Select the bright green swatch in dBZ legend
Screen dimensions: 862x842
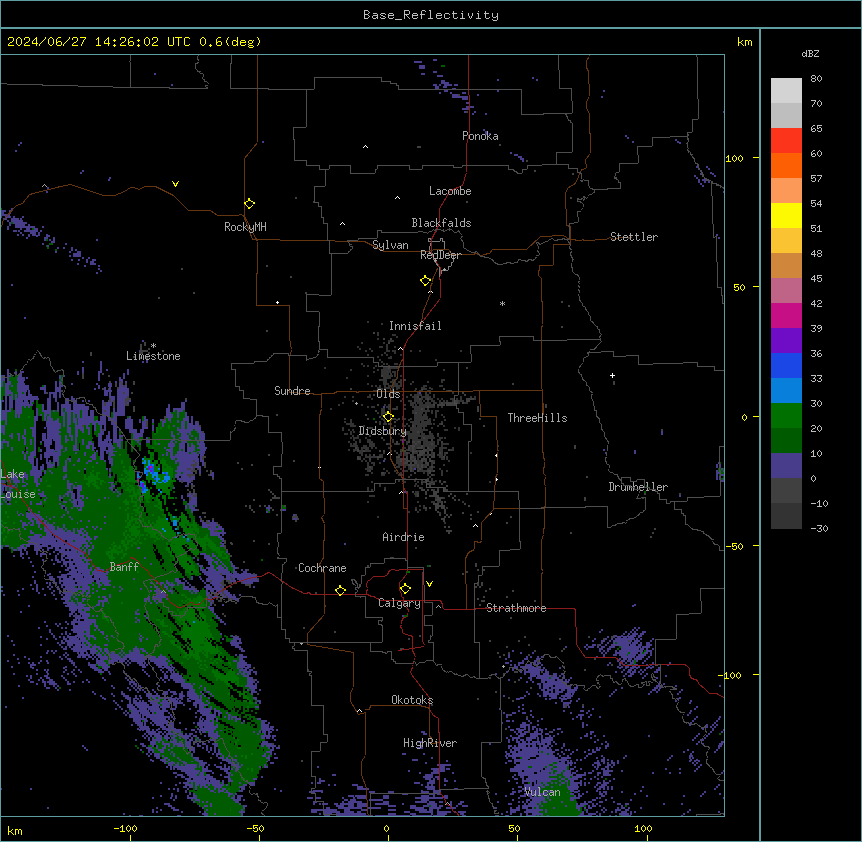[x=786, y=416]
